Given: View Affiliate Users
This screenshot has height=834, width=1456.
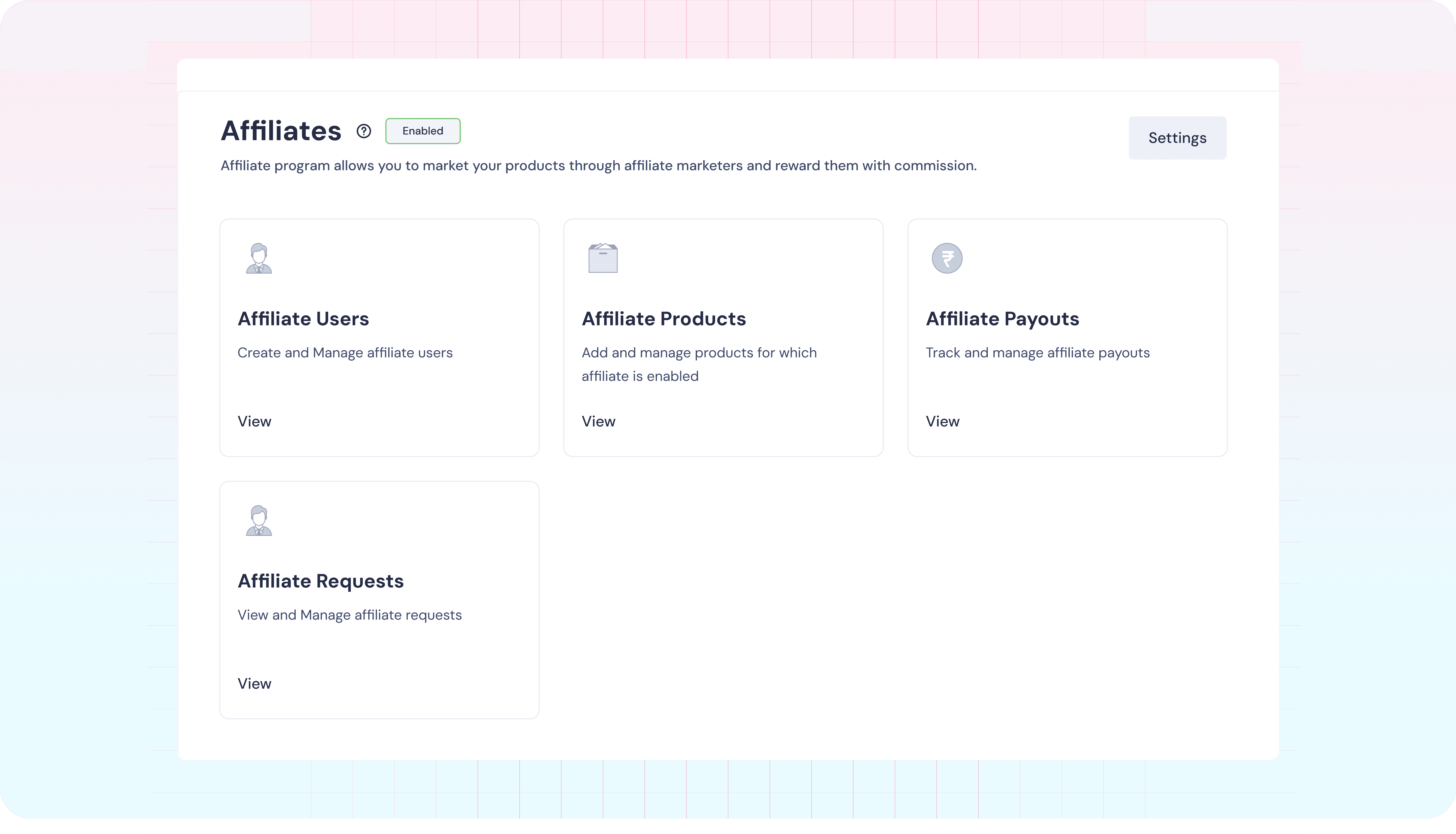Looking at the screenshot, I should pyautogui.click(x=254, y=422).
